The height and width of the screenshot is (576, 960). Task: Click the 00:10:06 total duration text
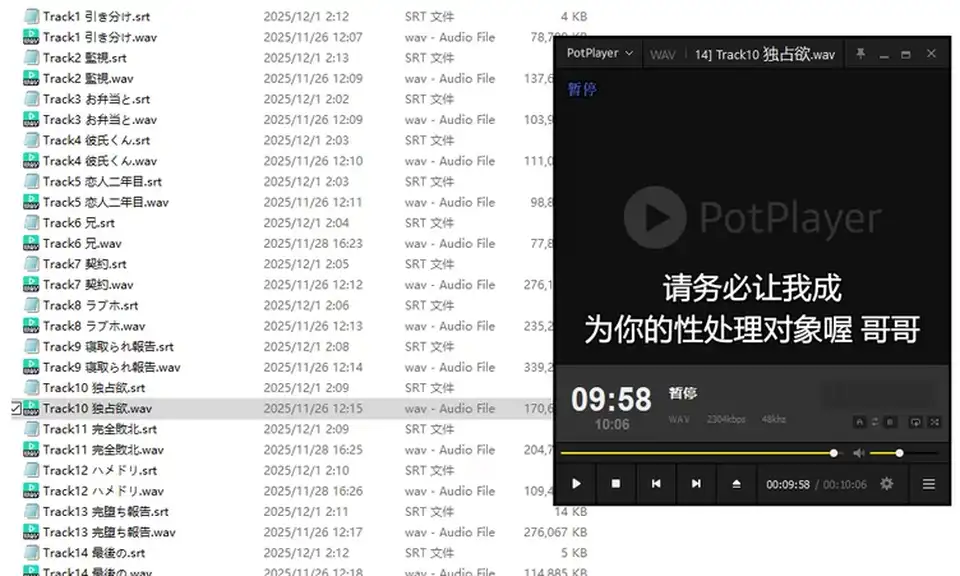[x=845, y=485]
